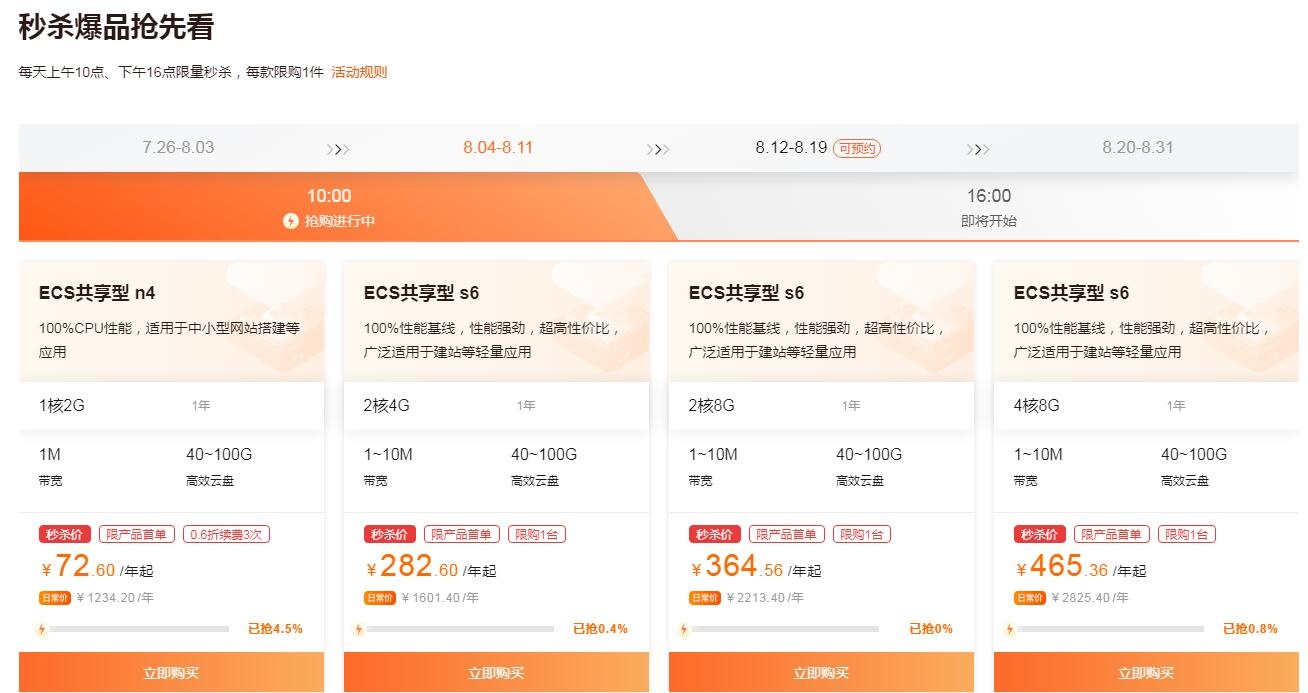The height and width of the screenshot is (693, 1308).
Task: Click arrows icon after 8.04-8.11
Action: point(658,150)
